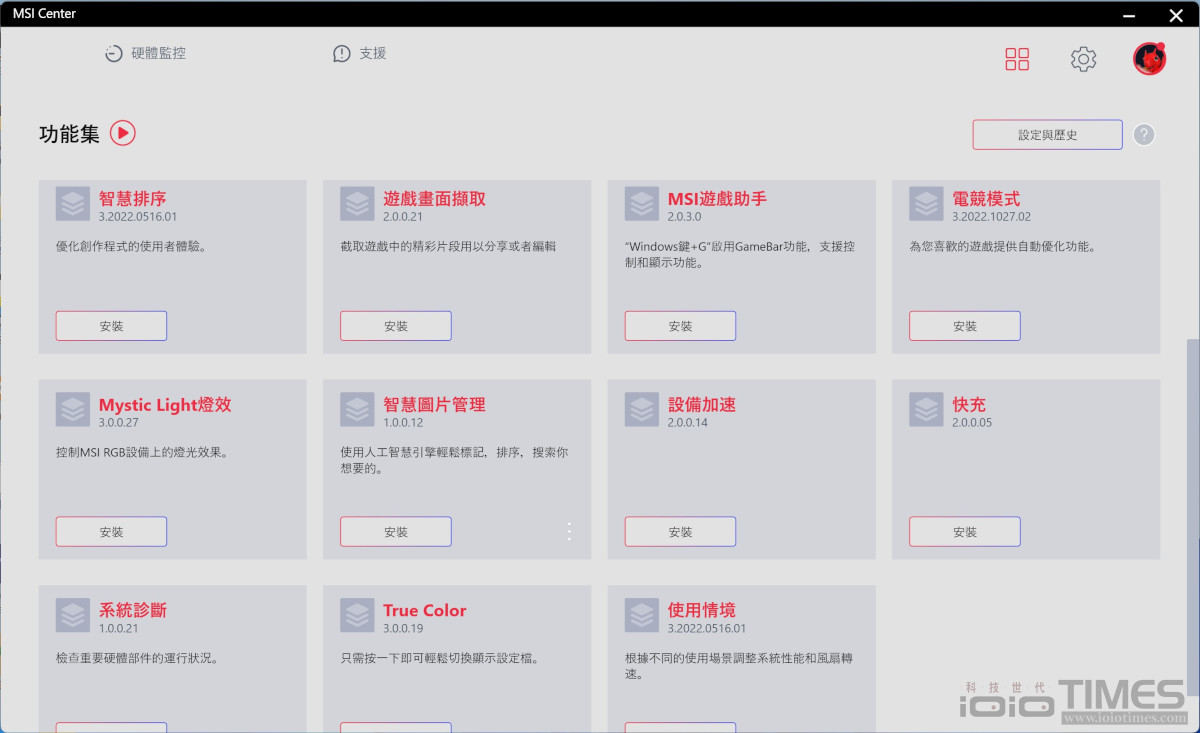Install 快充 with its 安裝 button
This screenshot has width=1200, height=733.
pos(965,532)
